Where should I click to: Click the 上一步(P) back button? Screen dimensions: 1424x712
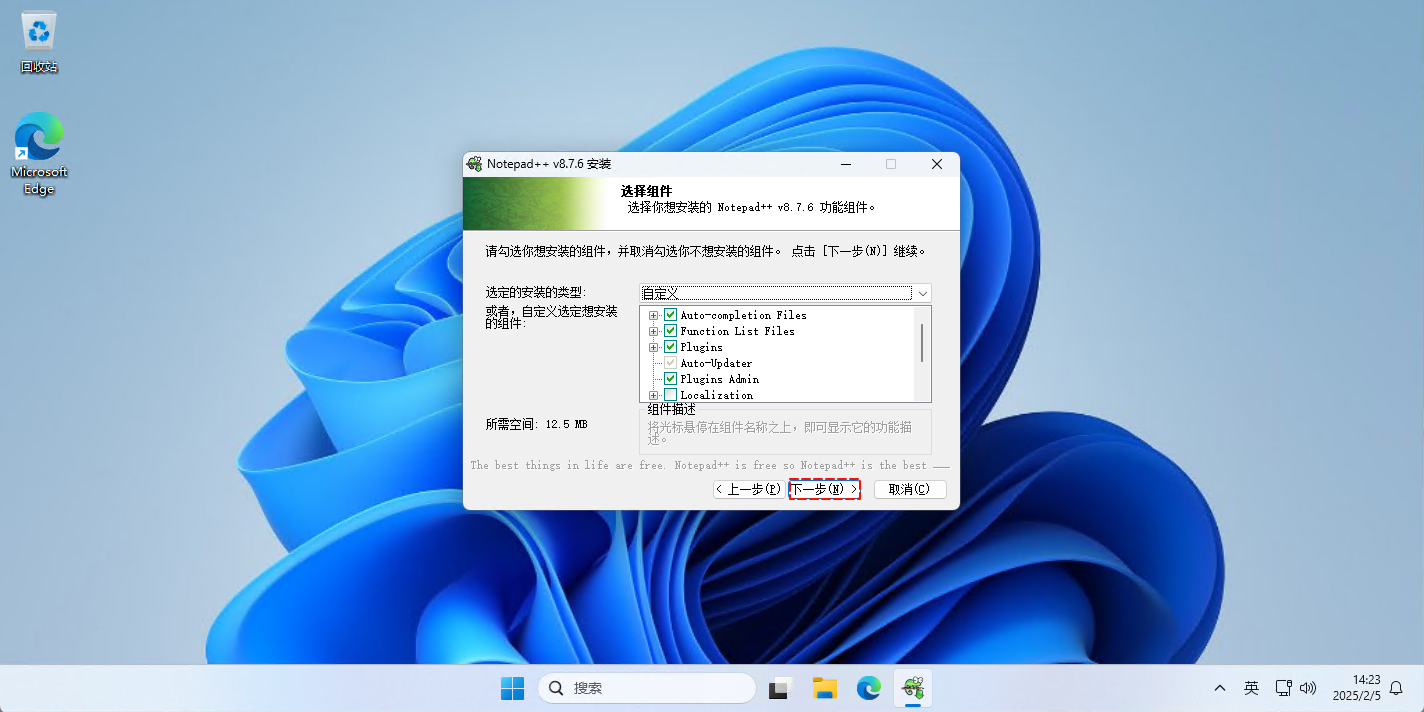point(747,489)
